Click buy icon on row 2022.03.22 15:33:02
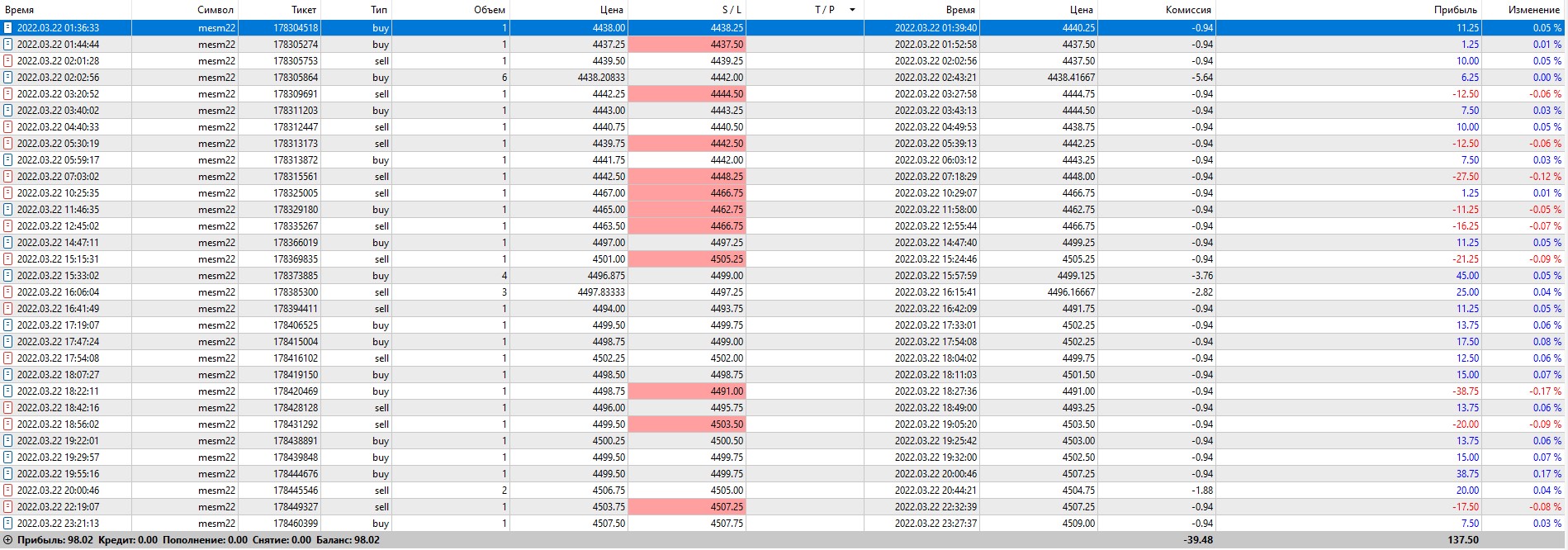The image size is (1568, 550). click(x=8, y=276)
